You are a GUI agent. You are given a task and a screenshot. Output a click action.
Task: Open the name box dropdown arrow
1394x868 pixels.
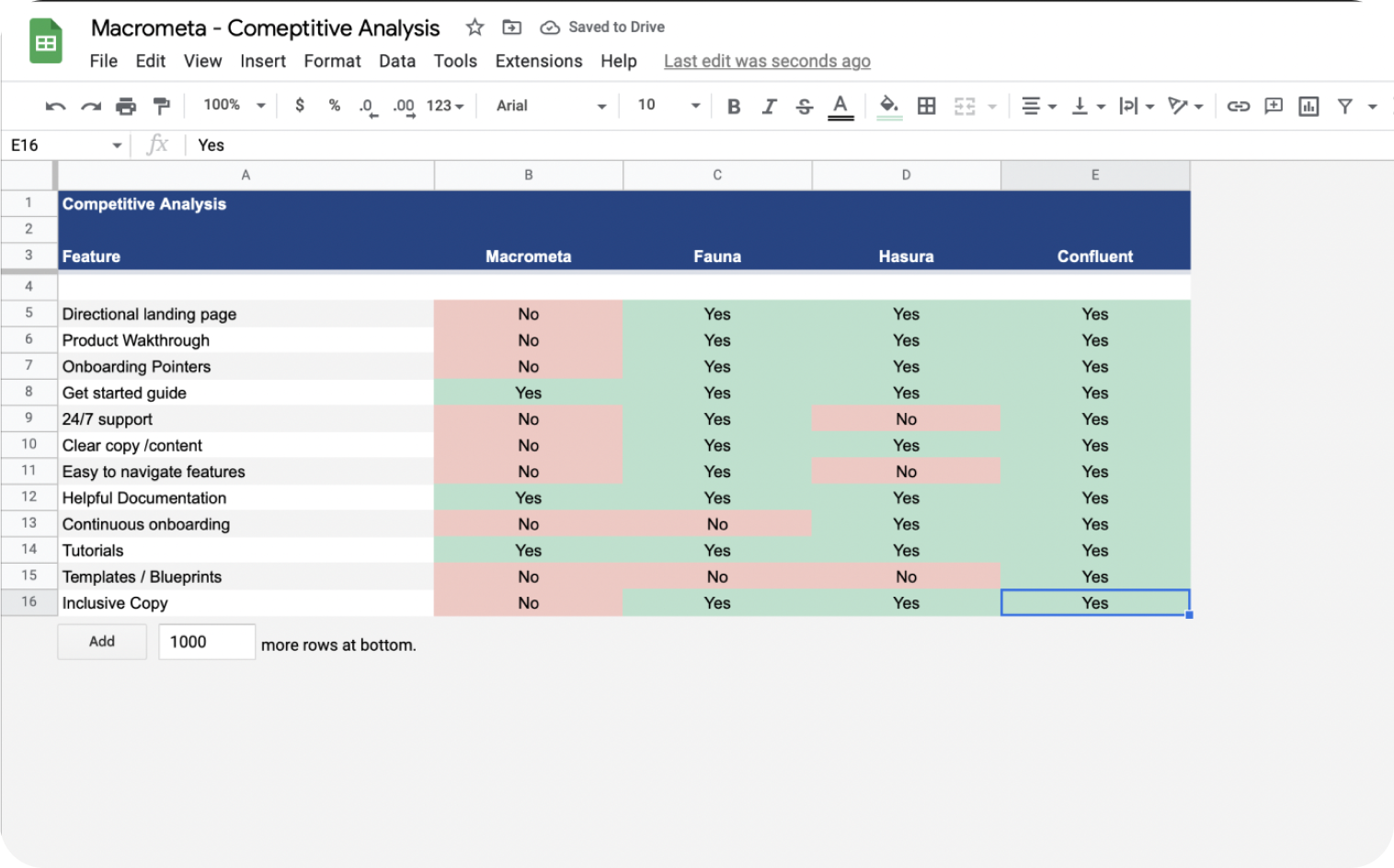coord(117,145)
